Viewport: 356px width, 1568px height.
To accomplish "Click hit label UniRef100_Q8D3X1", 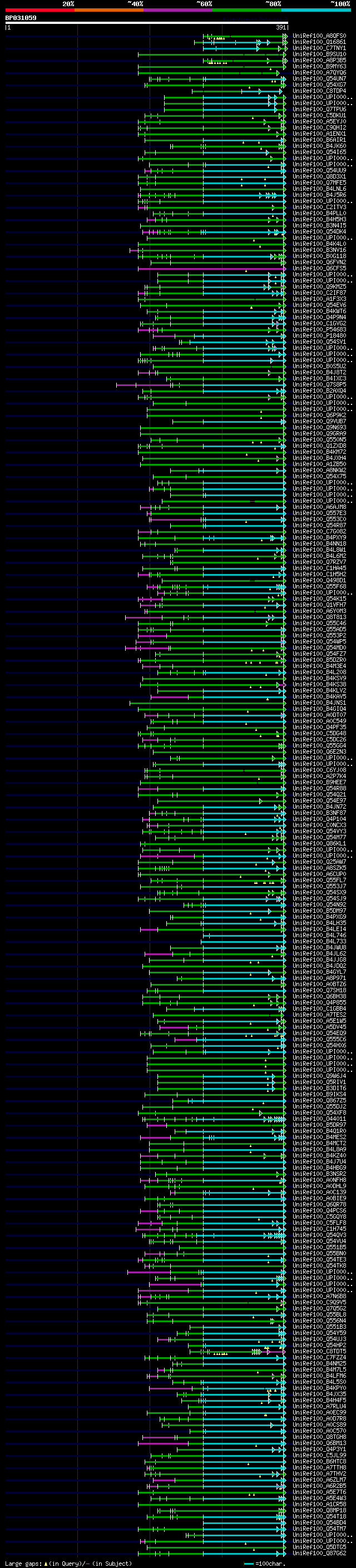I will tap(319, 176).
